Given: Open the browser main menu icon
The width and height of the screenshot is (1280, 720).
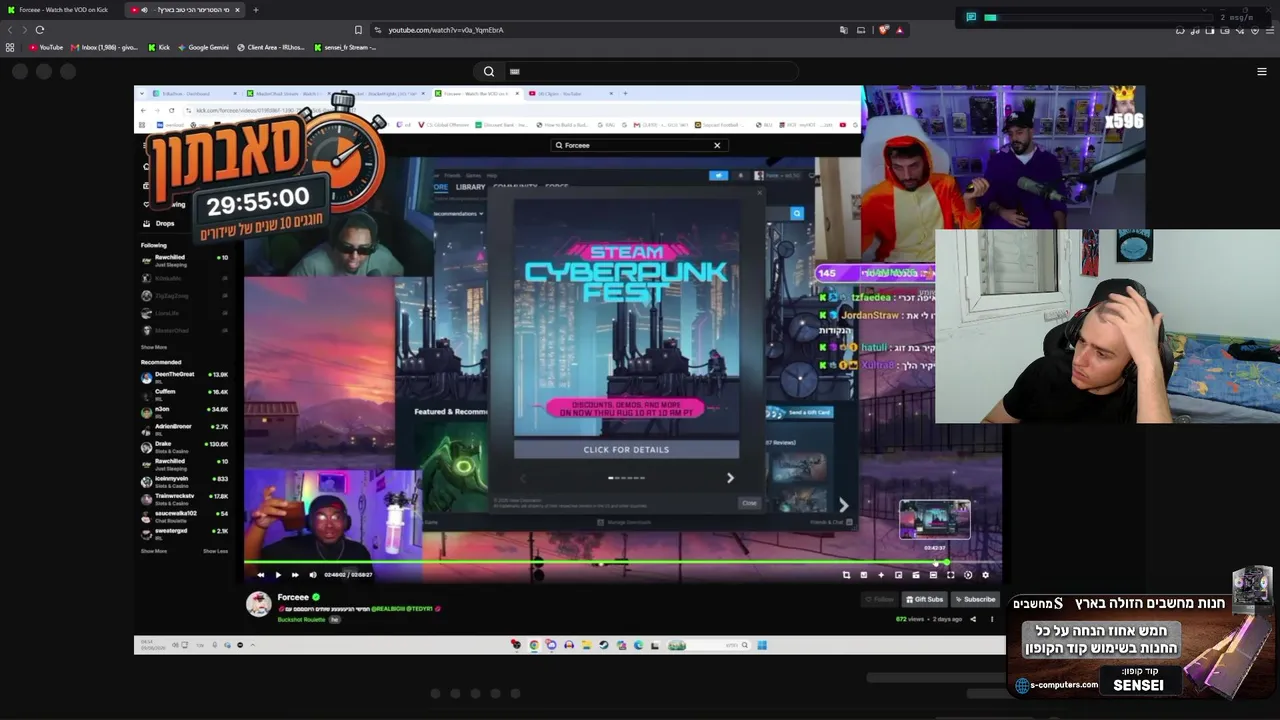Looking at the screenshot, I should pos(1271,30).
